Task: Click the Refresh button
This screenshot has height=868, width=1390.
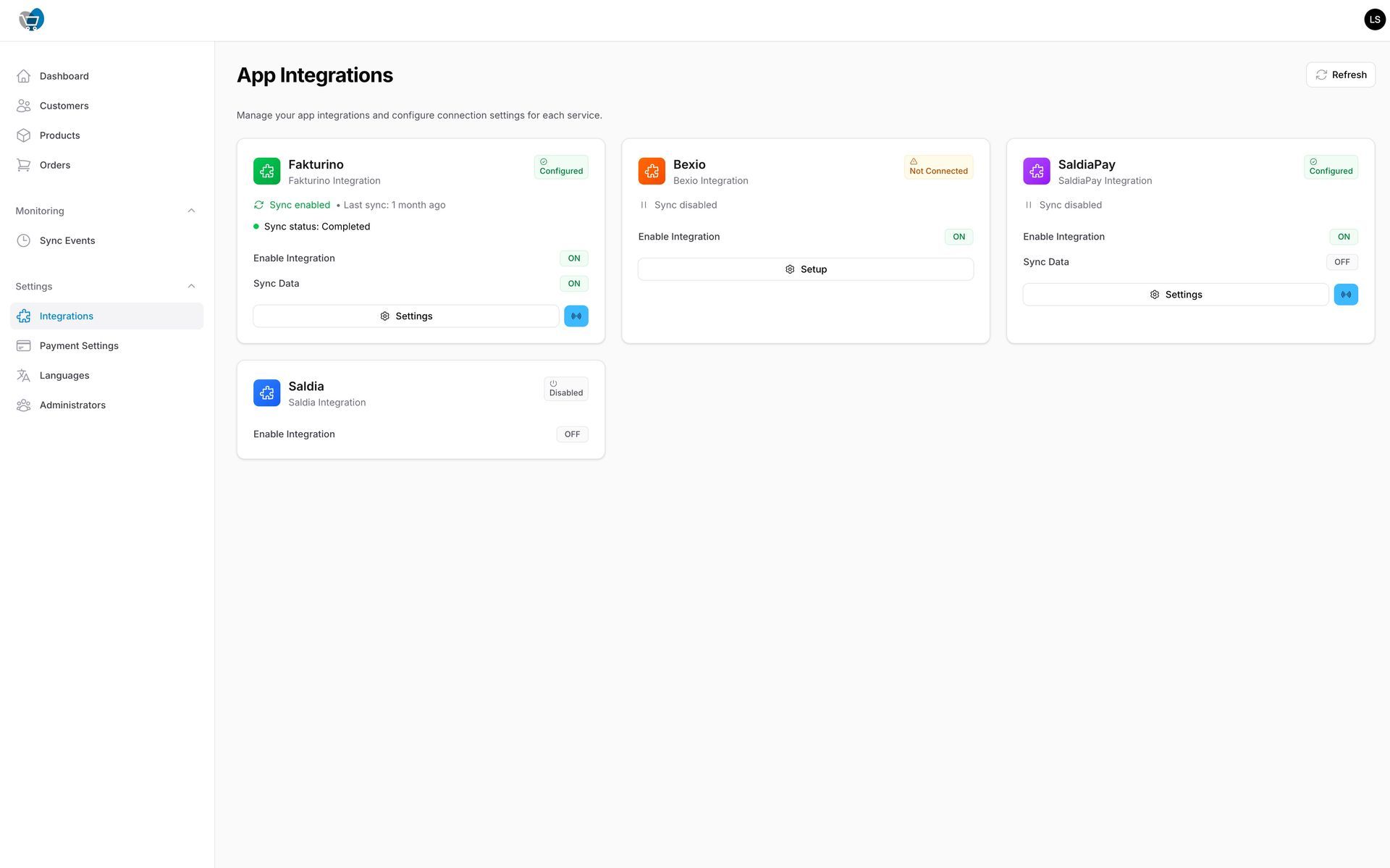Action: pyautogui.click(x=1340, y=75)
